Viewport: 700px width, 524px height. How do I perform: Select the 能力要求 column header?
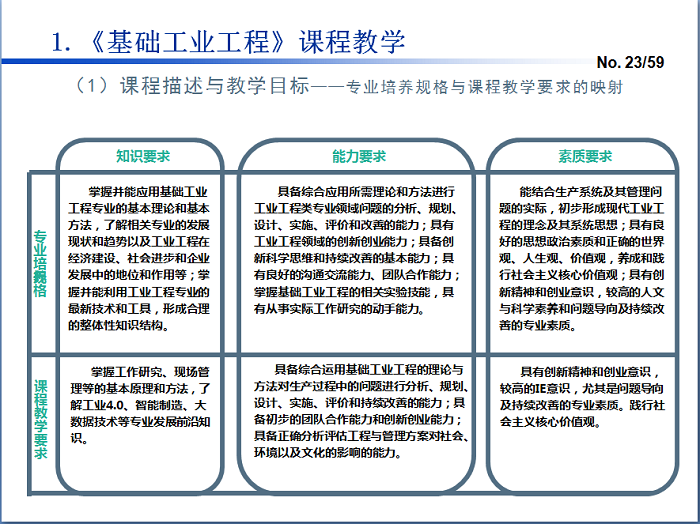coord(359,156)
